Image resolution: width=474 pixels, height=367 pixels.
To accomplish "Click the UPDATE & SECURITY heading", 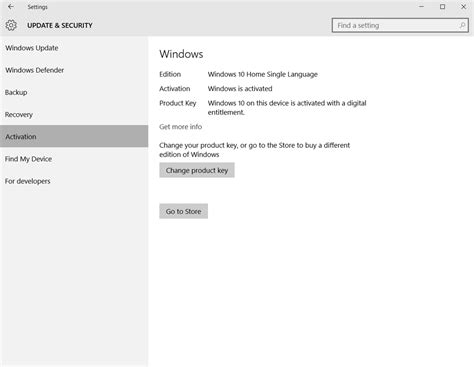I will 60,25.
